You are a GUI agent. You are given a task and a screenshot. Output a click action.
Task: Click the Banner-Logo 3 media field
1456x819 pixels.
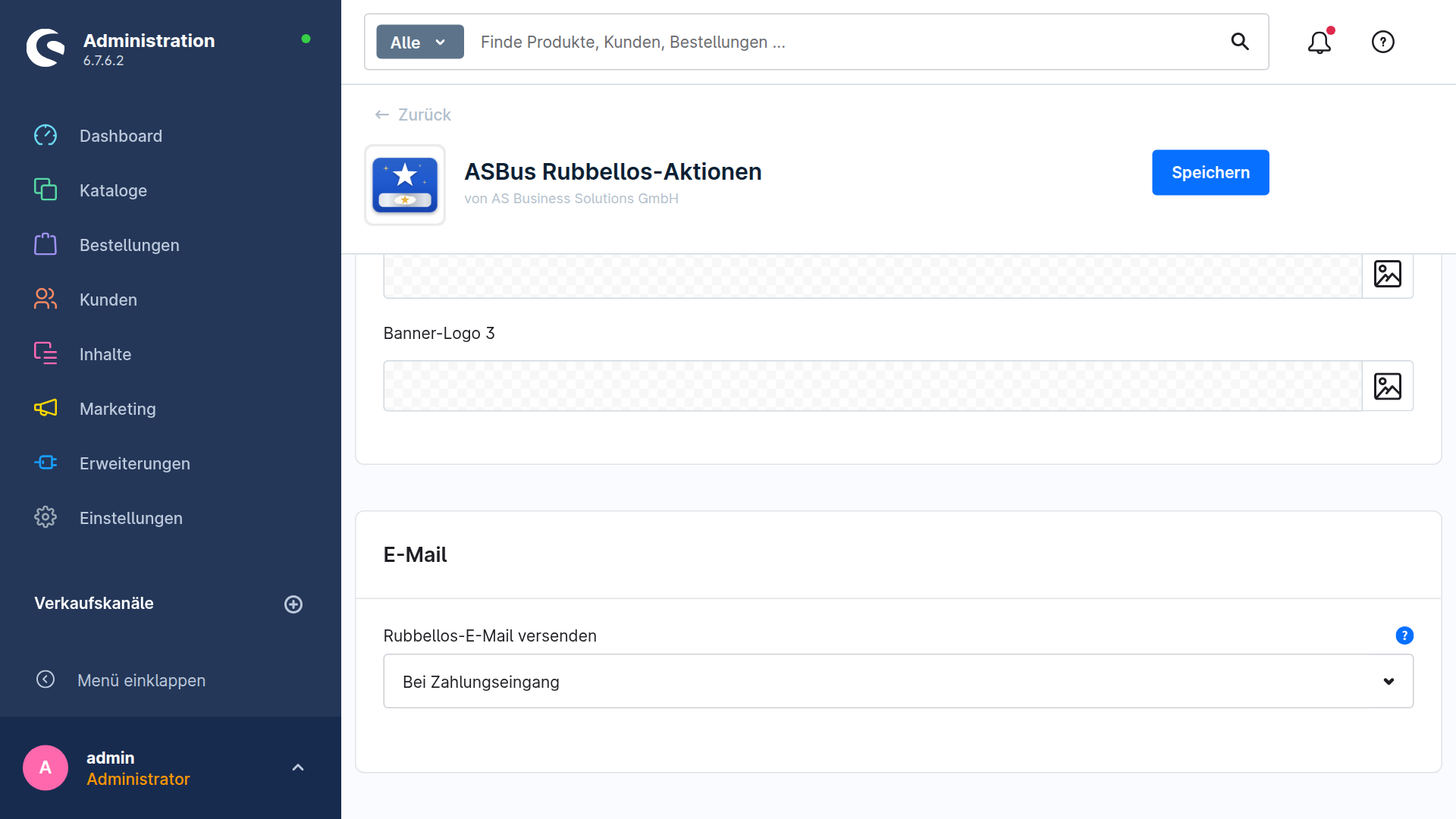click(x=873, y=386)
